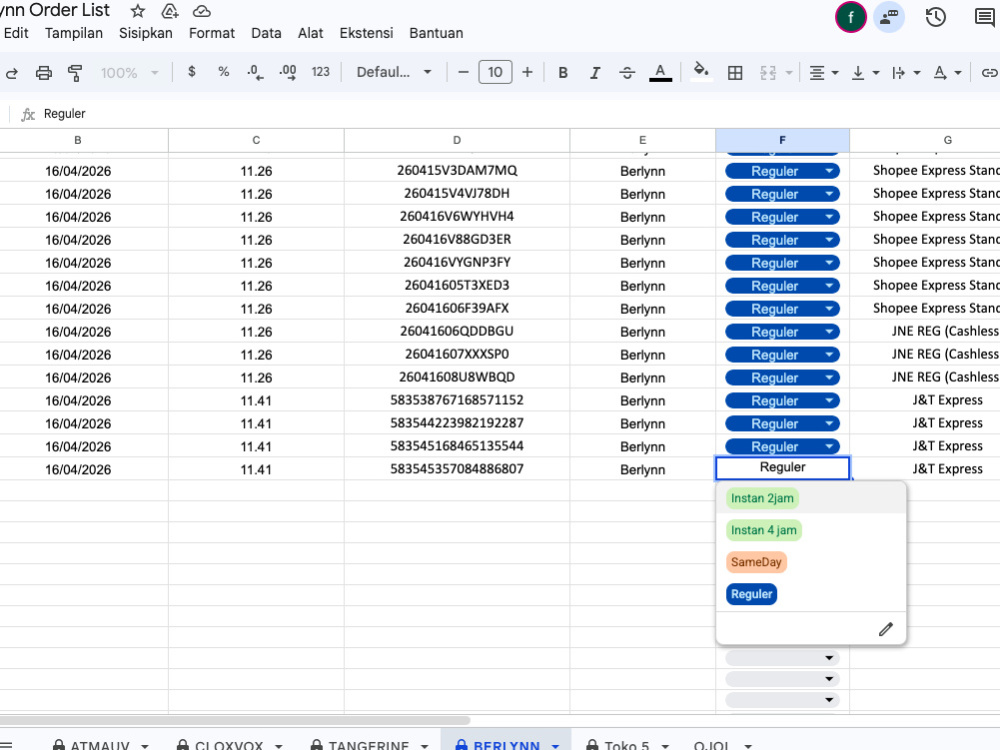
Task: Open the BERLYNN tab options arrow
Action: (555, 745)
